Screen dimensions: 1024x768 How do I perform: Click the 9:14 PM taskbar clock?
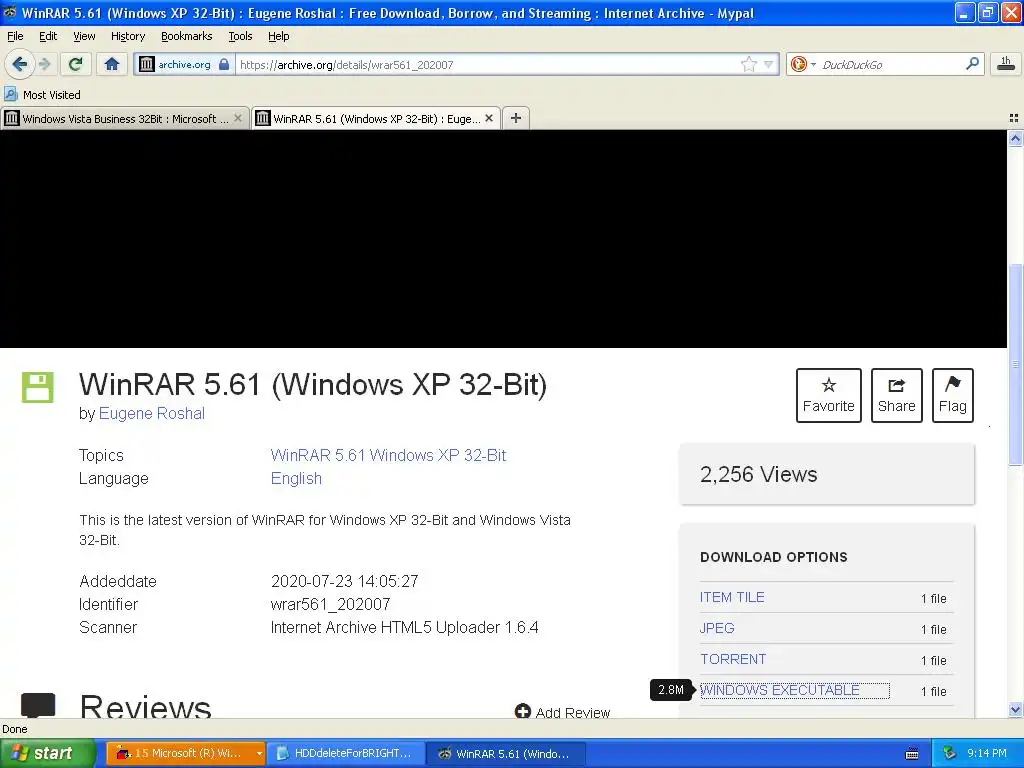click(x=987, y=753)
